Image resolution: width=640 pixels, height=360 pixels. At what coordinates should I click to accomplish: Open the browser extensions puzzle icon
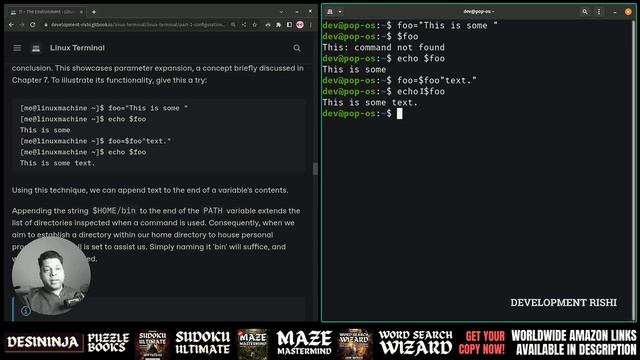click(278, 25)
